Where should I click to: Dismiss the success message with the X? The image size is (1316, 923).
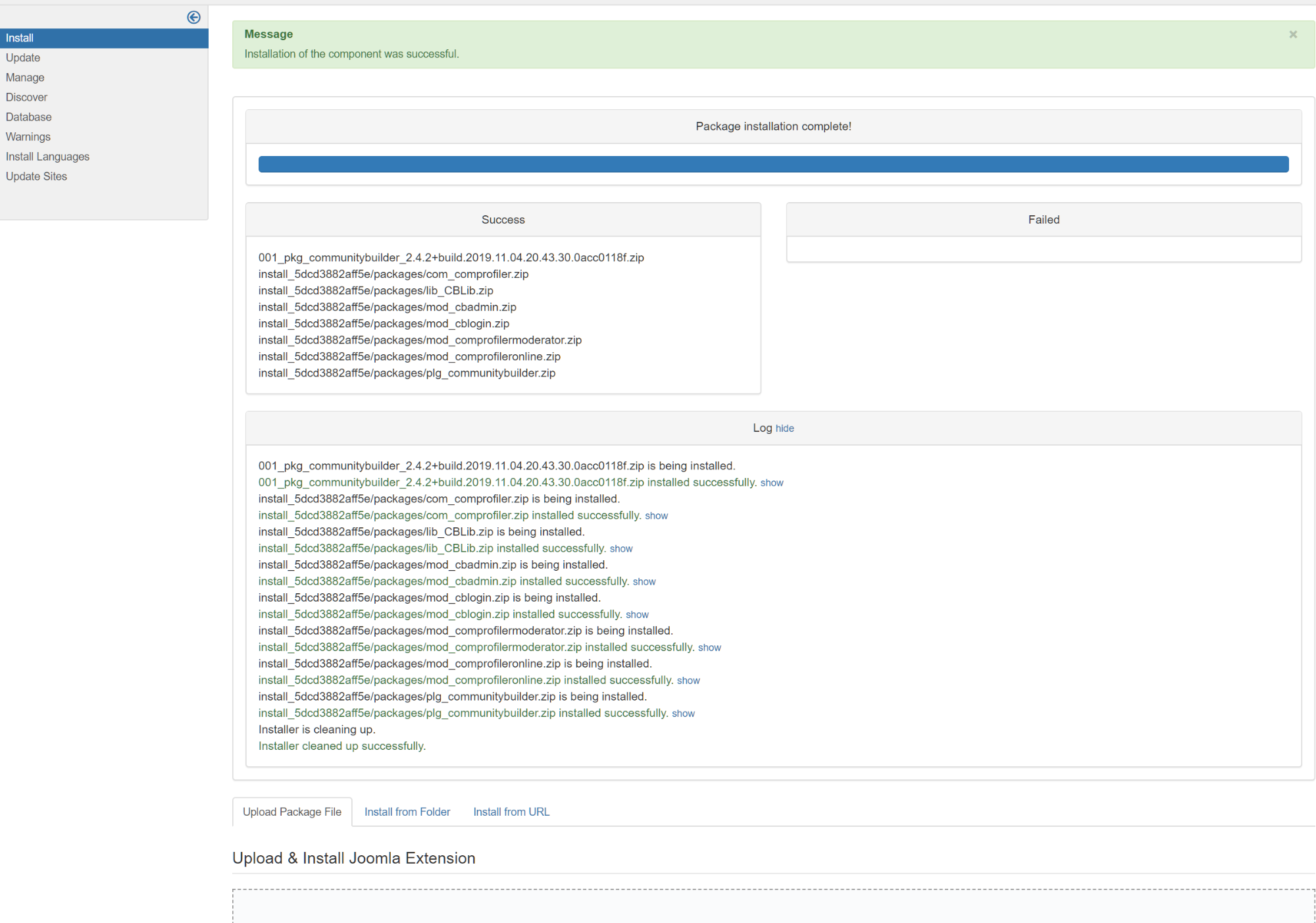(x=1293, y=34)
